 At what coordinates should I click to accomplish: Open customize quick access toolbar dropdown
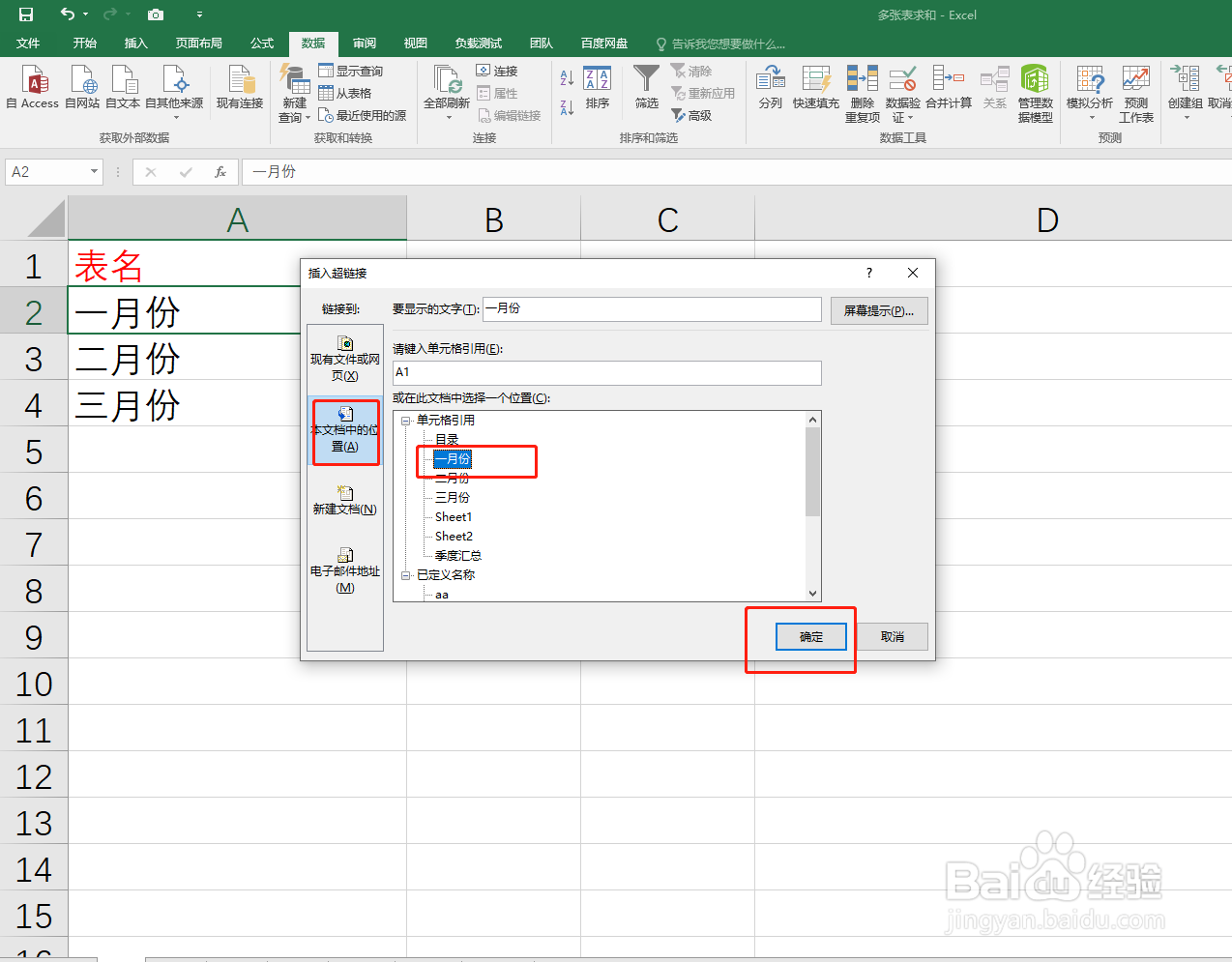pos(199,15)
